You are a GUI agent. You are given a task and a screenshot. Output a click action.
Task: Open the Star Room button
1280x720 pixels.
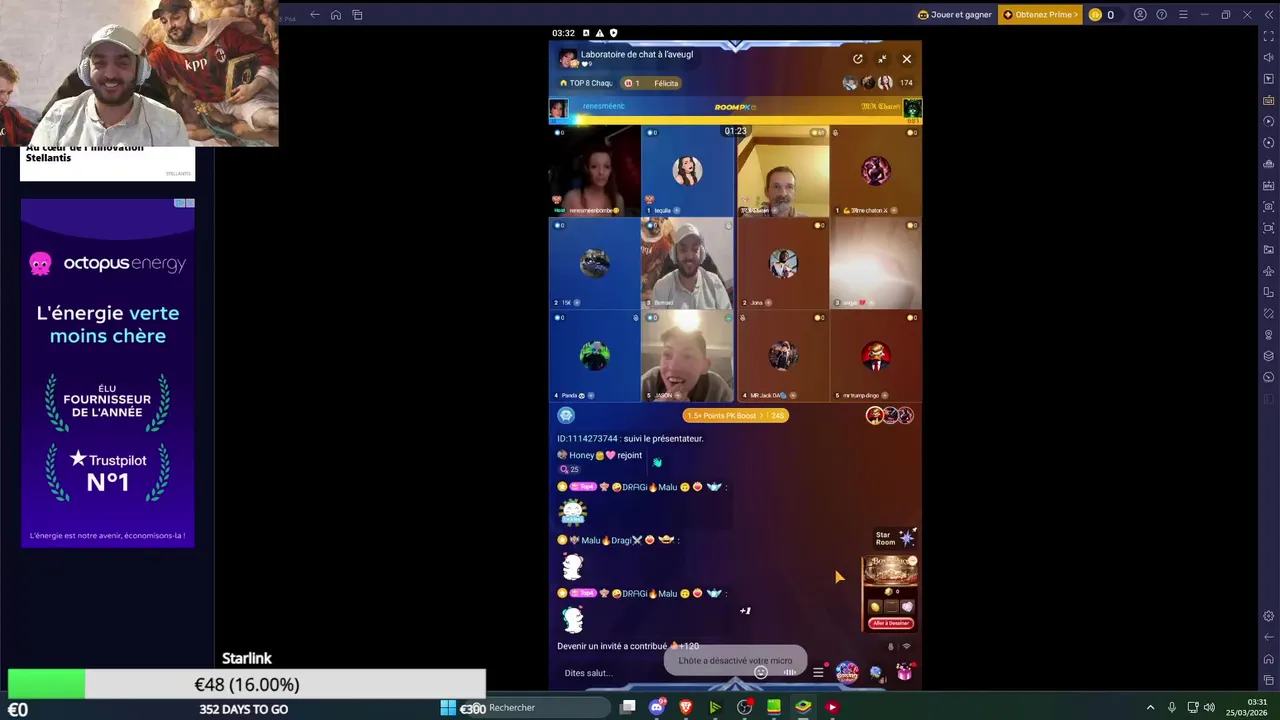tap(895, 538)
